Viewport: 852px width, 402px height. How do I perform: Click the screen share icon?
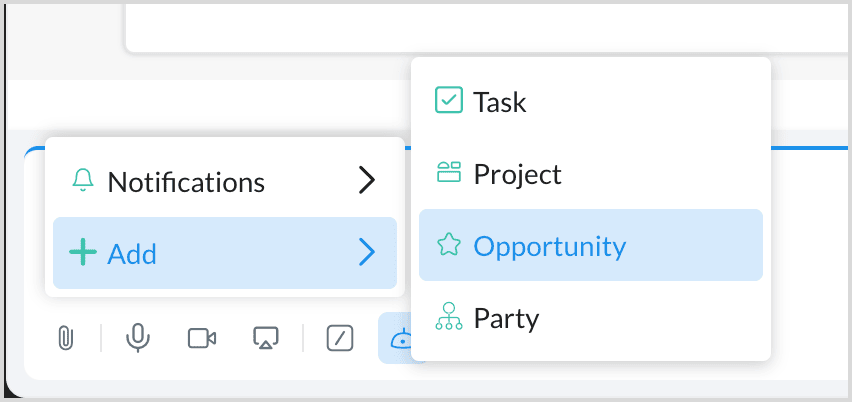pyautogui.click(x=266, y=339)
